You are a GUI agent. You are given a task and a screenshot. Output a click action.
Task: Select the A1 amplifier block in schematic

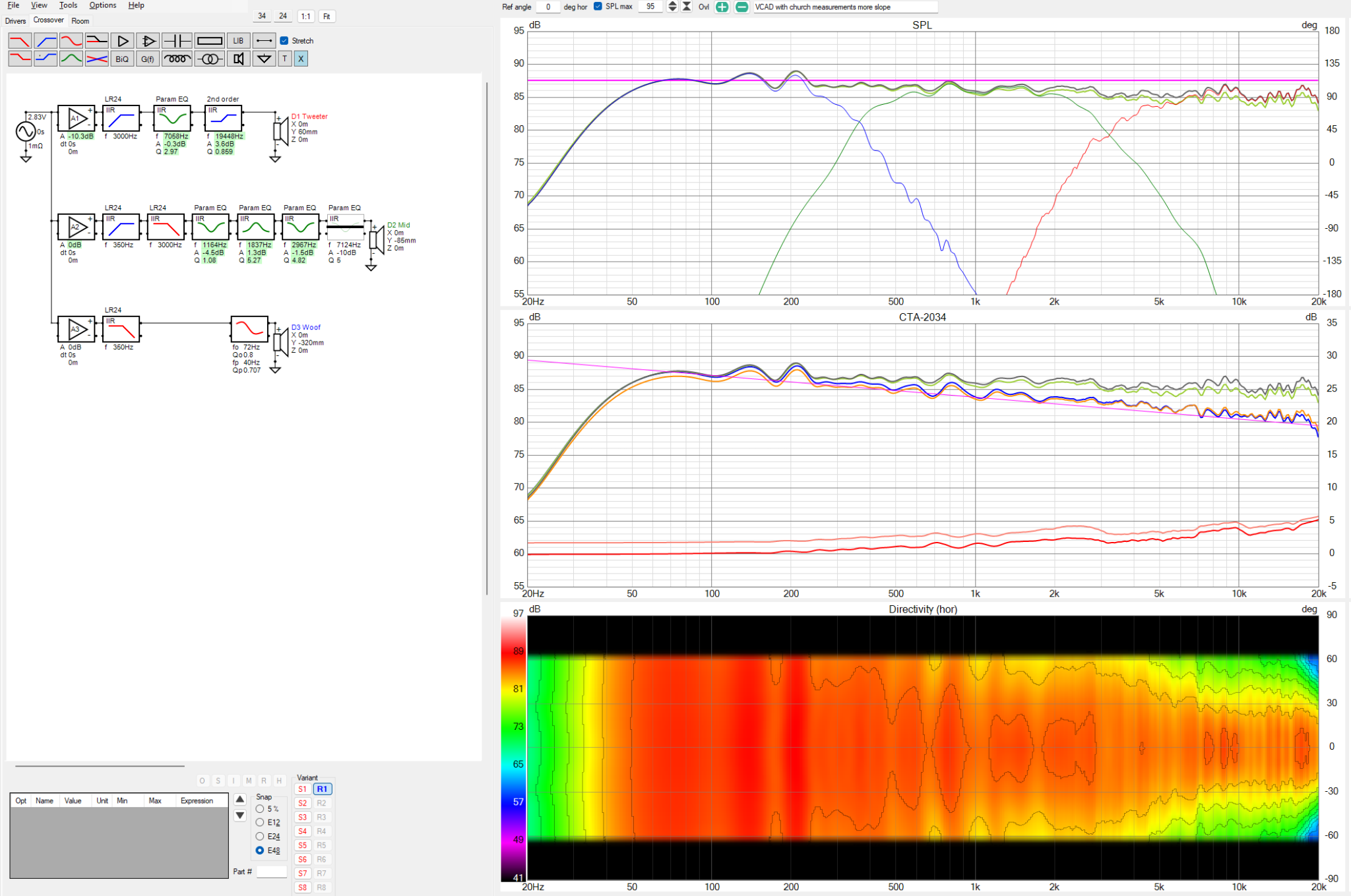[77, 119]
